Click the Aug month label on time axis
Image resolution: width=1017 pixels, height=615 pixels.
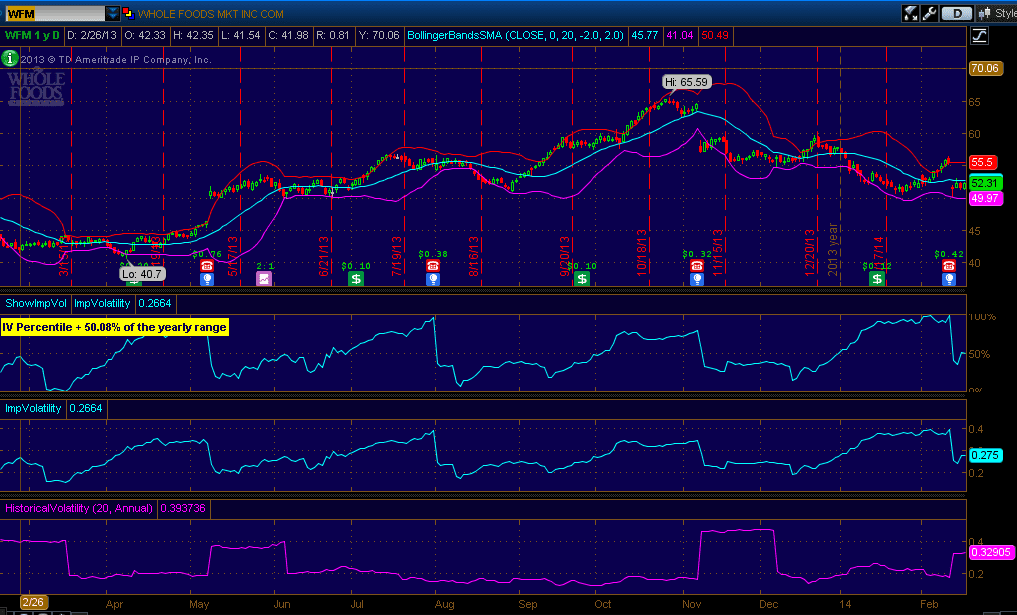pyautogui.click(x=444, y=604)
